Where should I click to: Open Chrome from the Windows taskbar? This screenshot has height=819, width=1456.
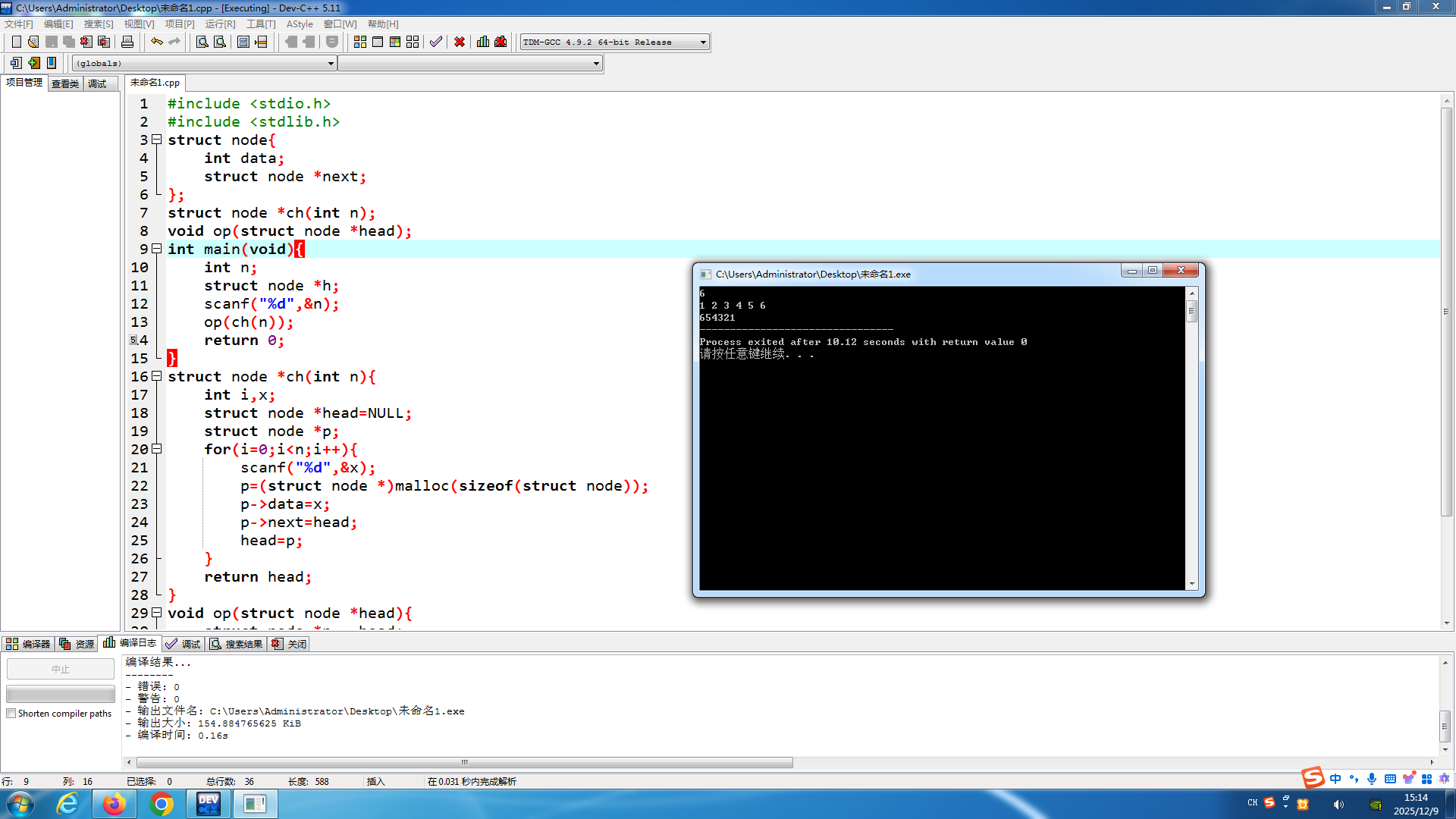coord(161,804)
